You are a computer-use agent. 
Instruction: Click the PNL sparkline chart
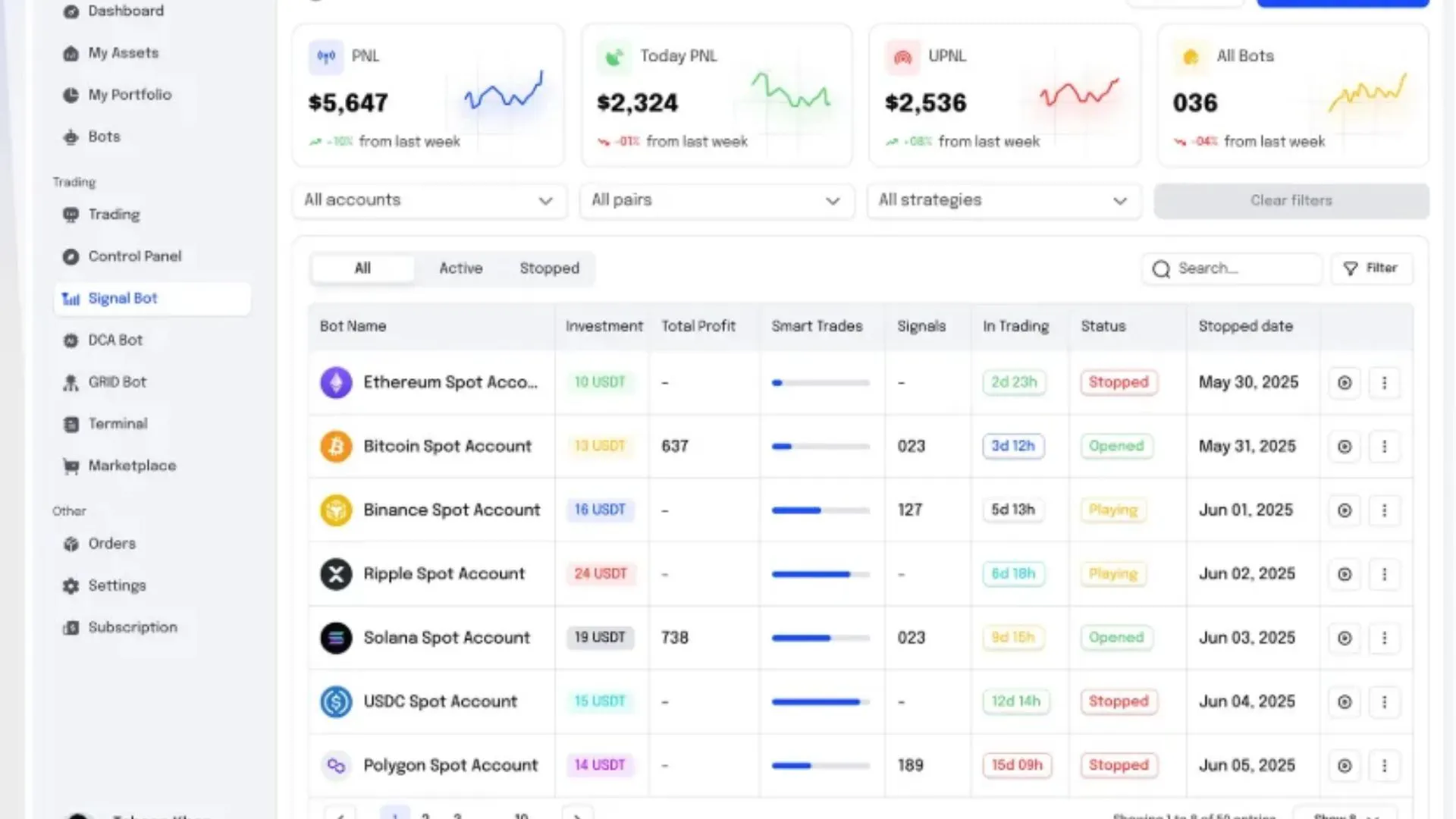(504, 91)
